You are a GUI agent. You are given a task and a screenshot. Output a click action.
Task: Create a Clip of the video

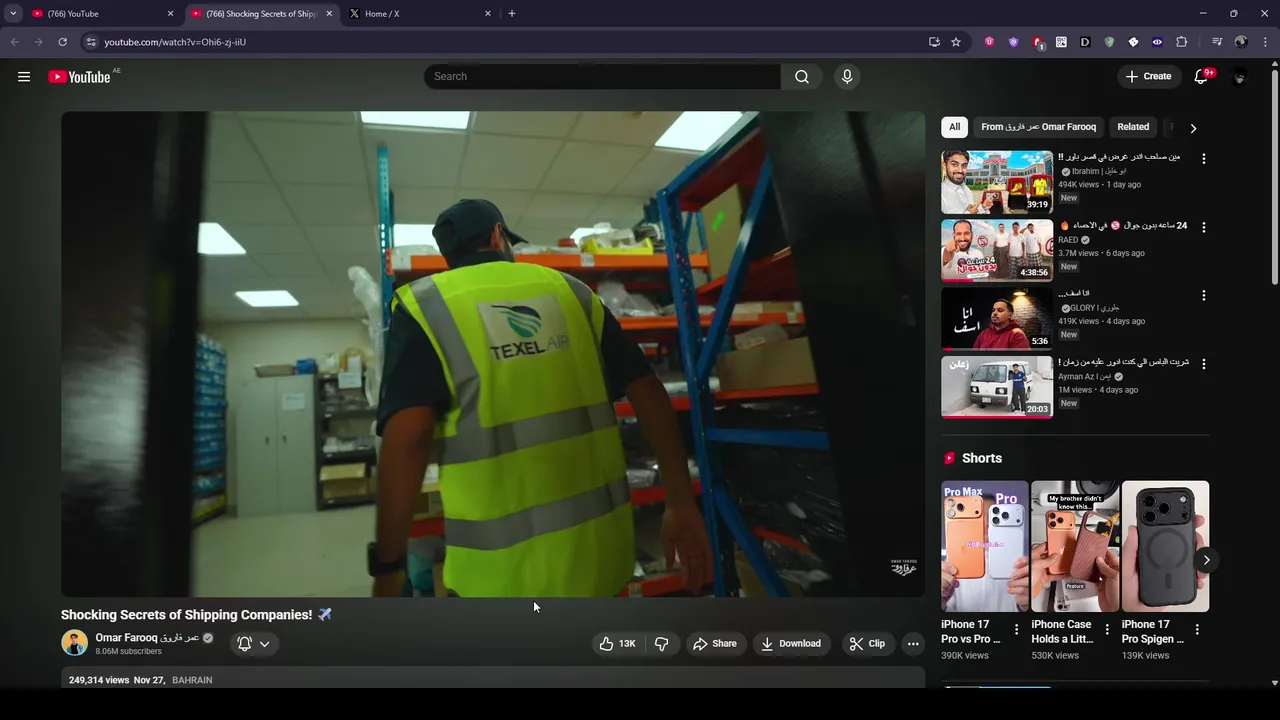867,644
